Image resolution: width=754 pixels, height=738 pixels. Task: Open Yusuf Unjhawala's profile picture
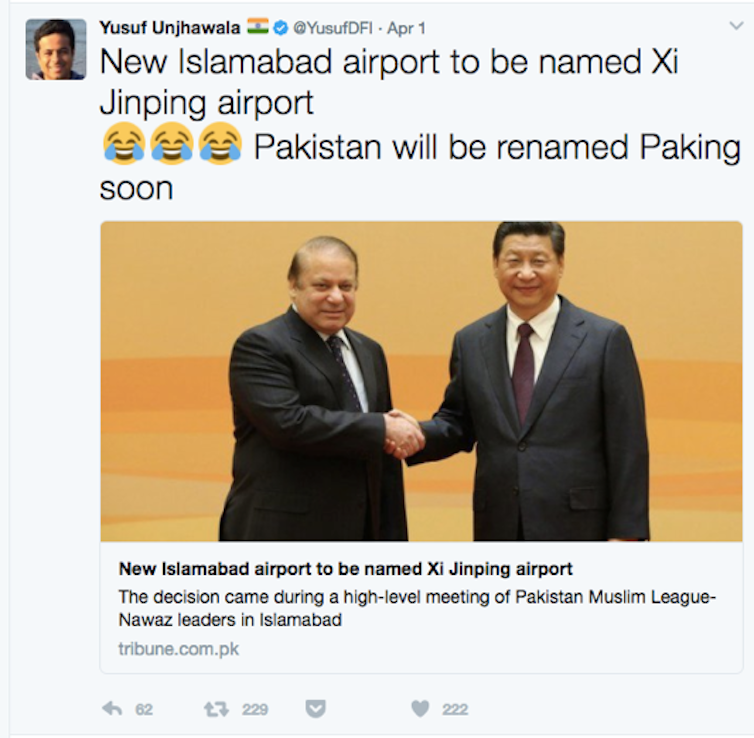point(56,49)
